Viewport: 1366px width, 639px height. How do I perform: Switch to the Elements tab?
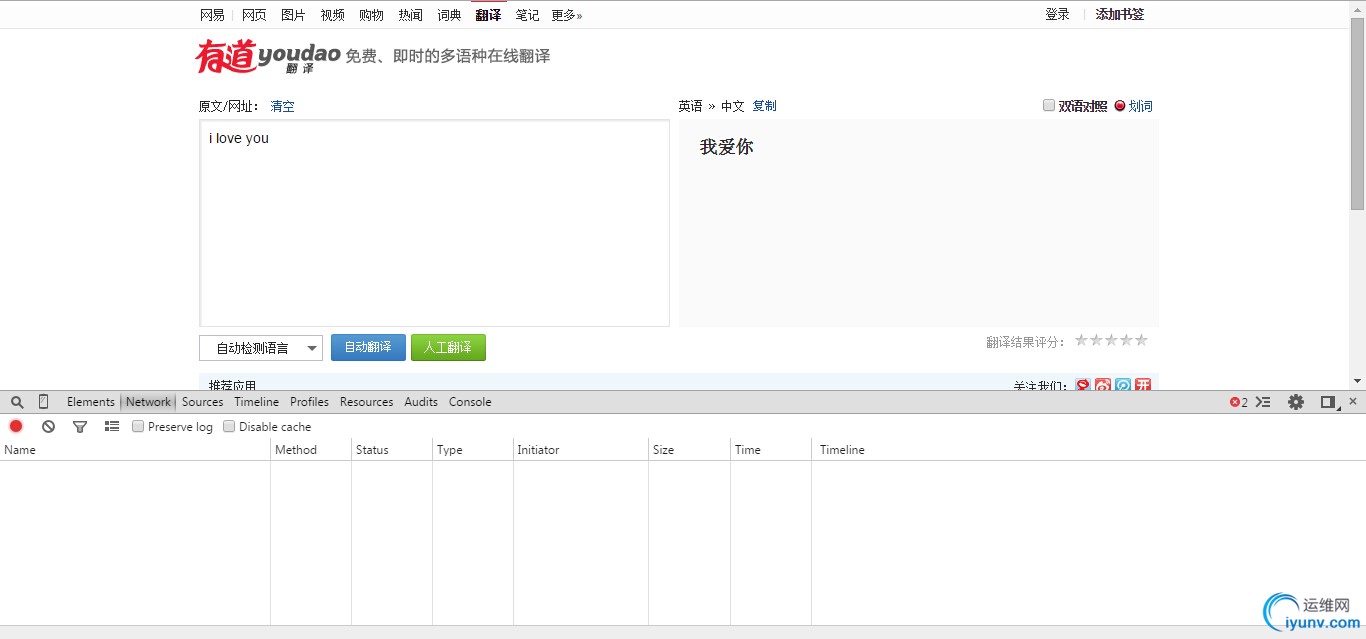pos(91,402)
